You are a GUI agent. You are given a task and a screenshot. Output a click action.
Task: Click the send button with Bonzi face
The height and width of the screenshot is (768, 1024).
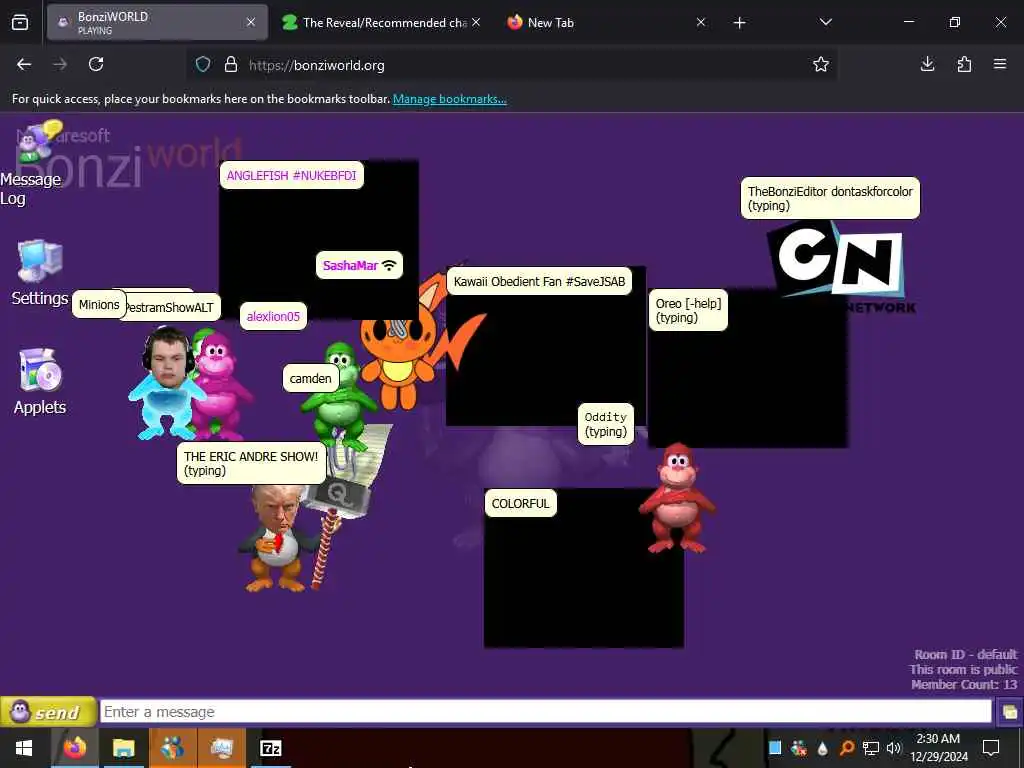(x=48, y=711)
